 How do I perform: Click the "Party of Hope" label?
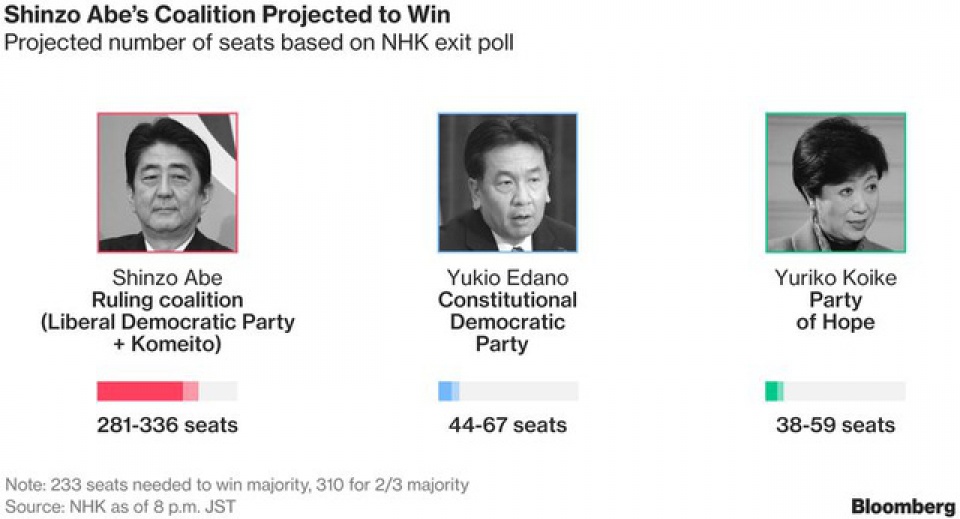[x=835, y=311]
